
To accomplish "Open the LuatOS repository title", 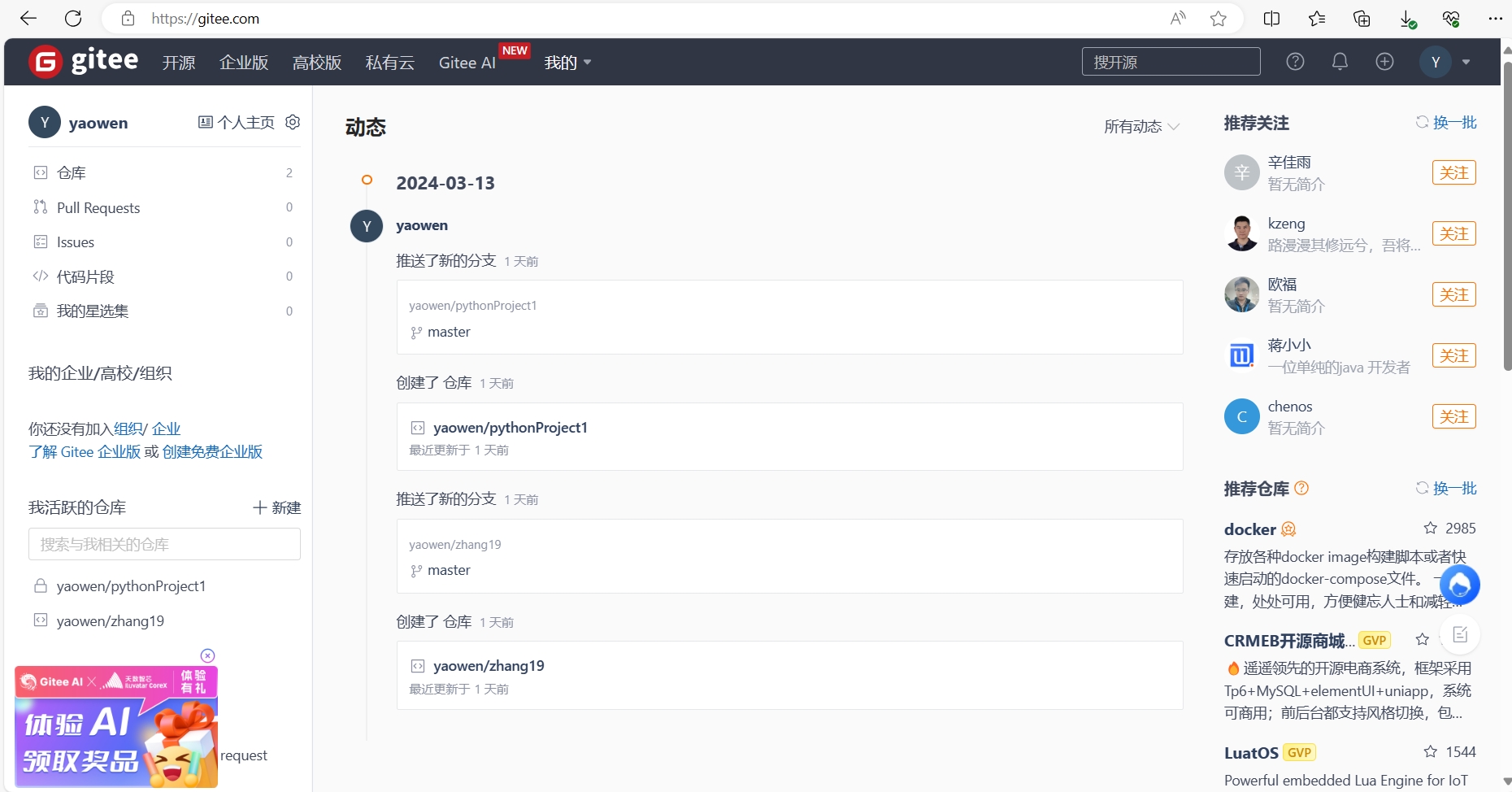I will pyautogui.click(x=1251, y=753).
